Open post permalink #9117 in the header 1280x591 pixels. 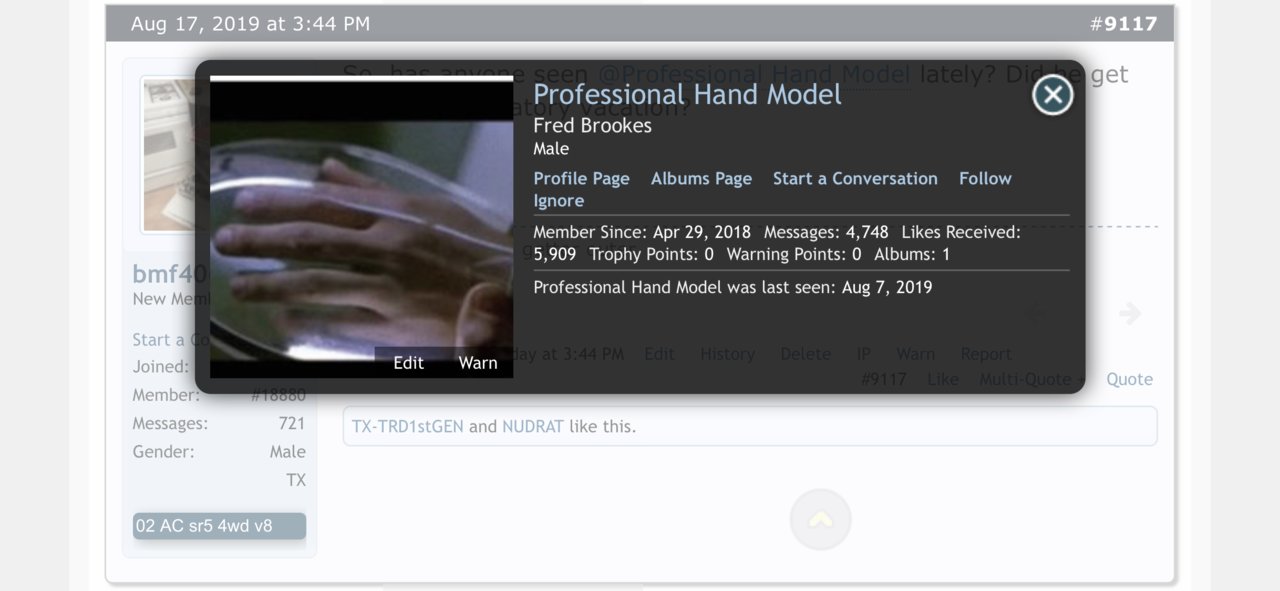(1124, 23)
